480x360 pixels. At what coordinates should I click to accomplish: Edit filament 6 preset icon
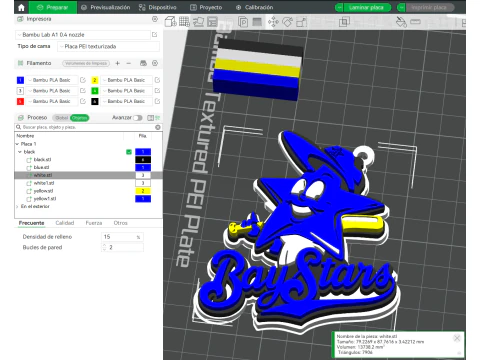(x=157, y=101)
